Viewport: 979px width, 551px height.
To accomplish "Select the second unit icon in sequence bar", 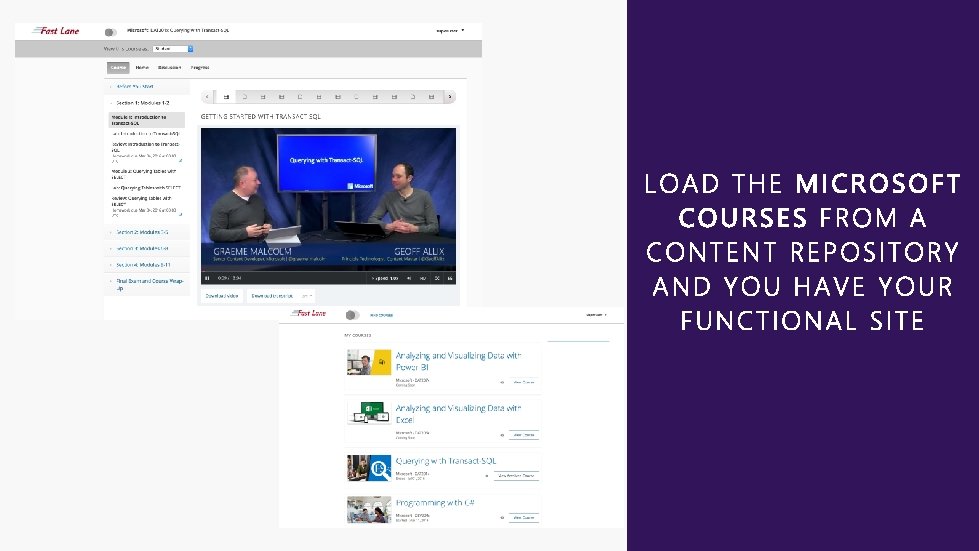I will [x=245, y=97].
